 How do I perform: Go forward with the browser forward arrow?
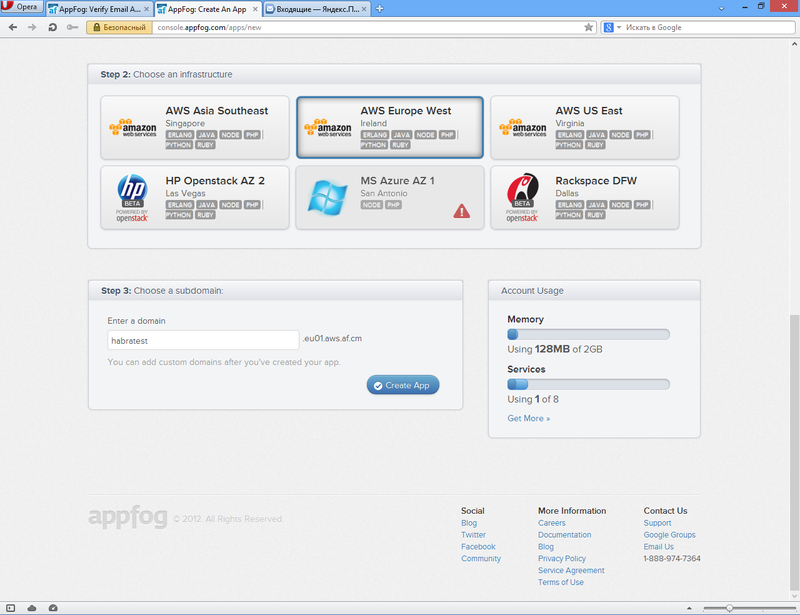[32, 27]
